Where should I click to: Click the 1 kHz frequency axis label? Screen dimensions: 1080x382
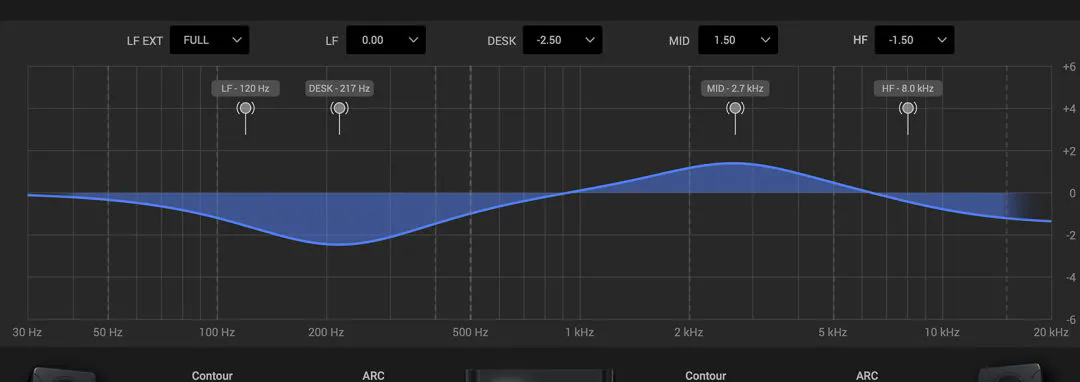click(579, 332)
